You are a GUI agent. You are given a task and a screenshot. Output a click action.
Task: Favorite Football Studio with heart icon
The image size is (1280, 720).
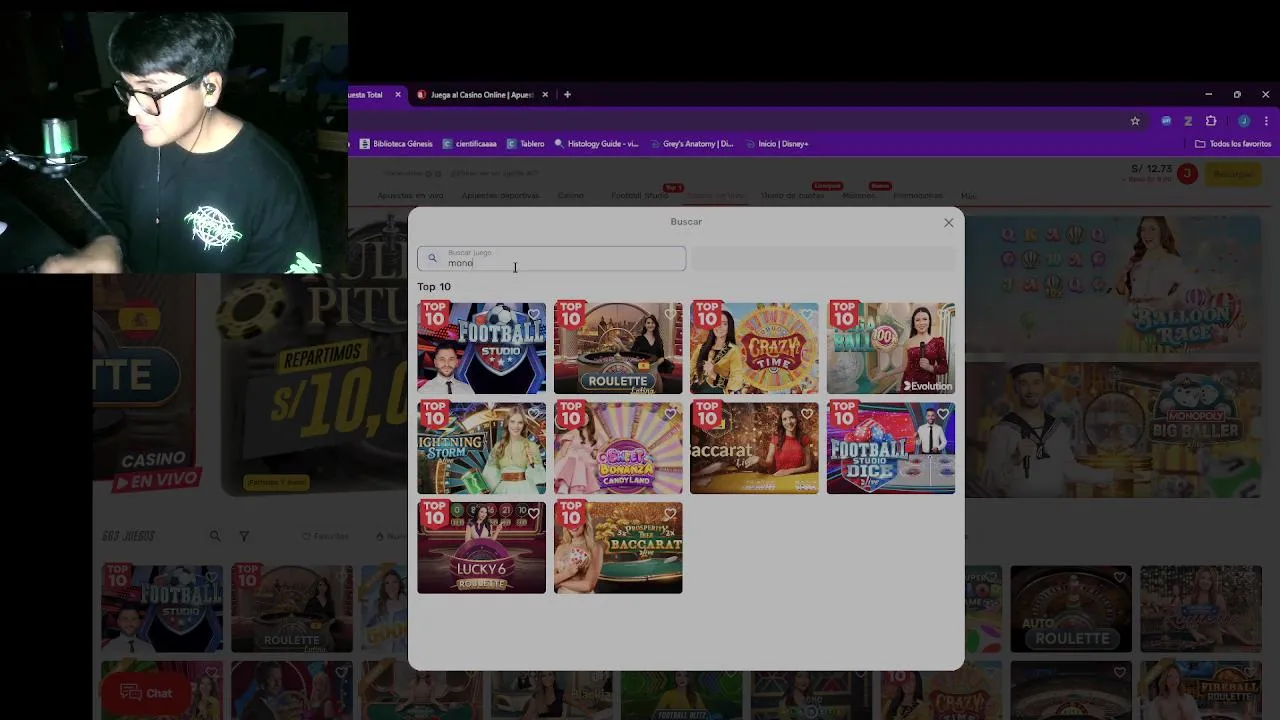(x=534, y=315)
